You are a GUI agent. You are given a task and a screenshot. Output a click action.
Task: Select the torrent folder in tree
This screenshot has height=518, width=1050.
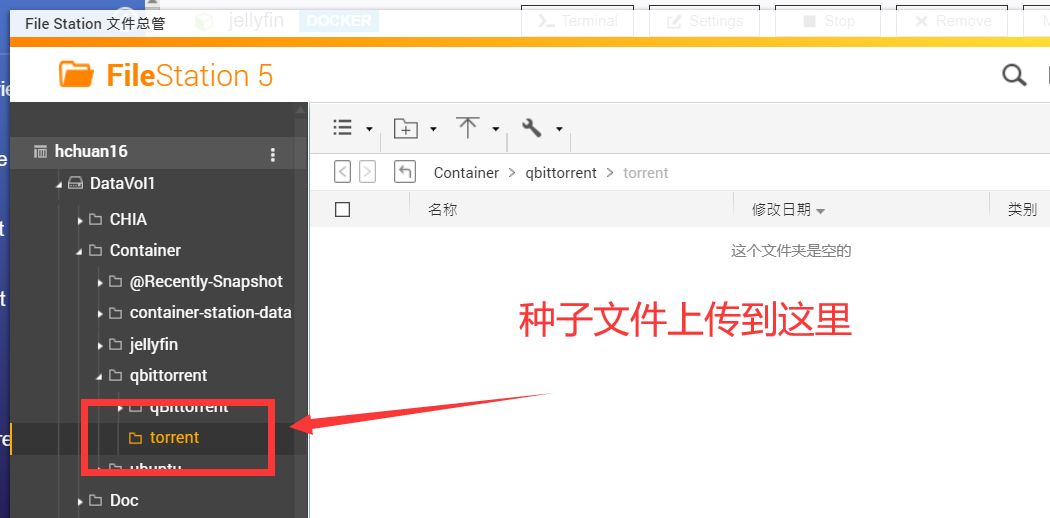pos(174,438)
